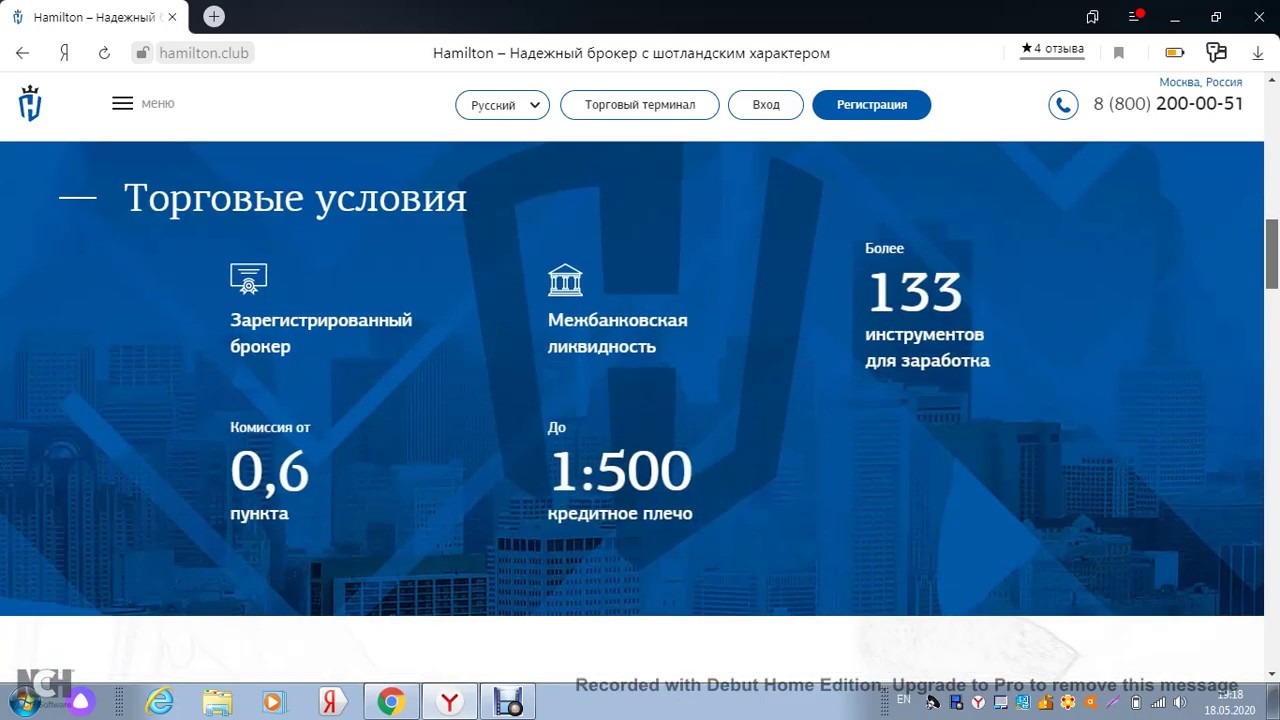Open browser downloads arrow icon
The image size is (1280, 720).
tap(1258, 53)
